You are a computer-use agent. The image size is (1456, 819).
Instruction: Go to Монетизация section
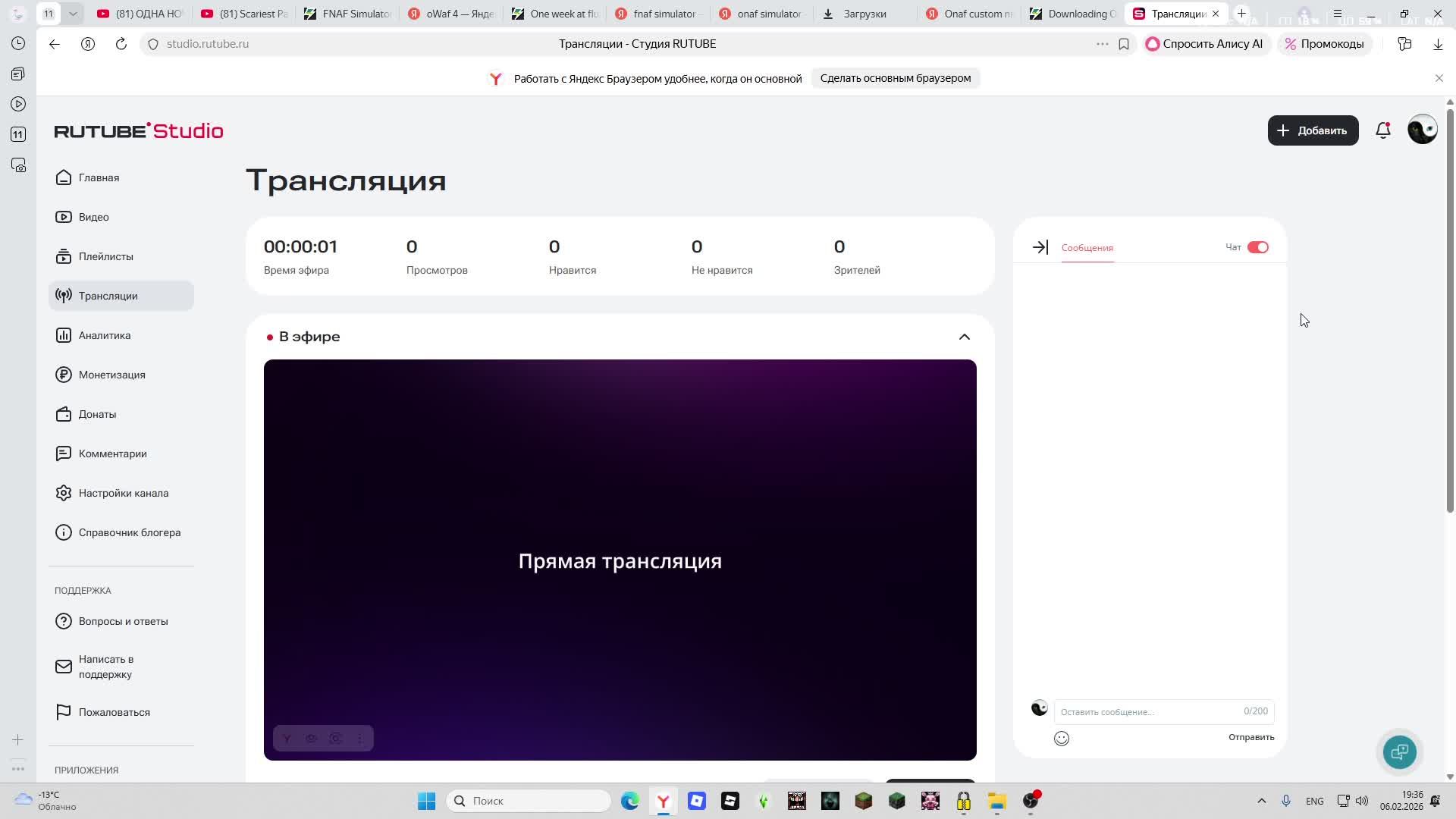coord(111,375)
